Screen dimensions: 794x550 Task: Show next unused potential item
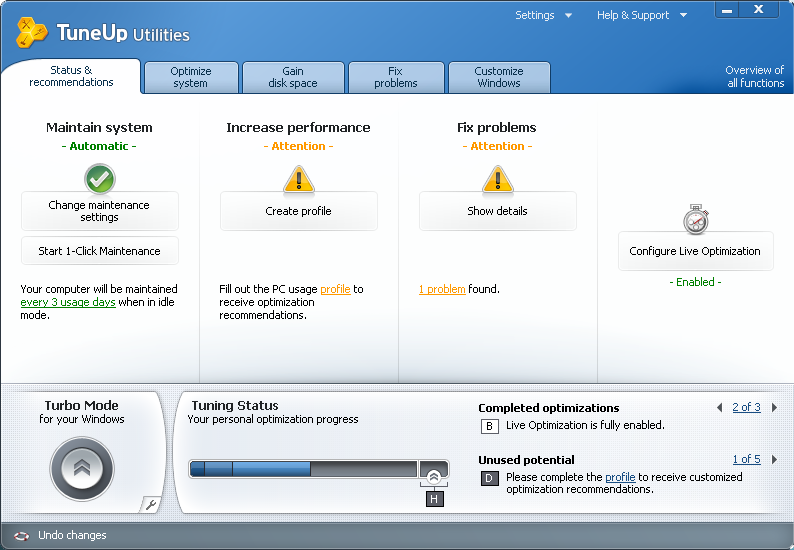pos(774,459)
